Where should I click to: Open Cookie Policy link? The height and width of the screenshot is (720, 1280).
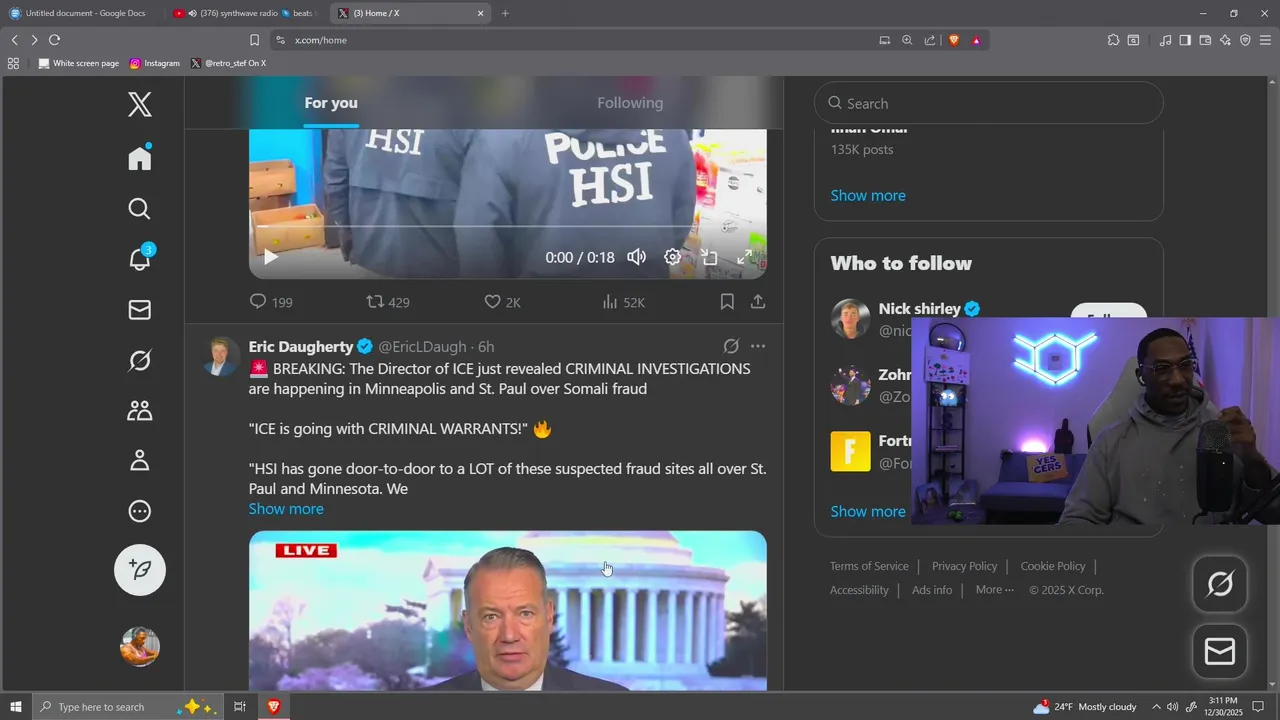1053,566
